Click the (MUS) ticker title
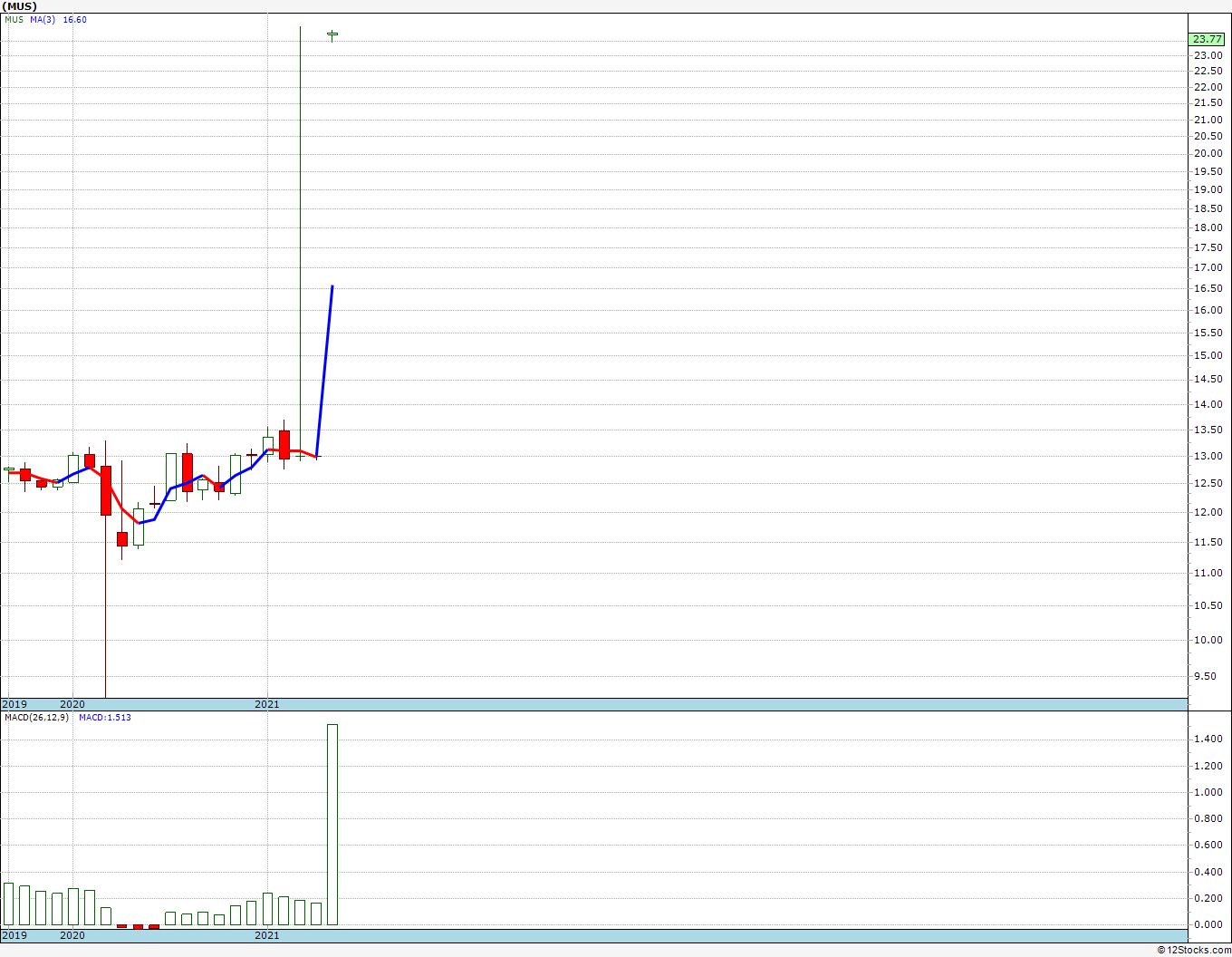This screenshot has height=957, width=1232. click(x=19, y=6)
